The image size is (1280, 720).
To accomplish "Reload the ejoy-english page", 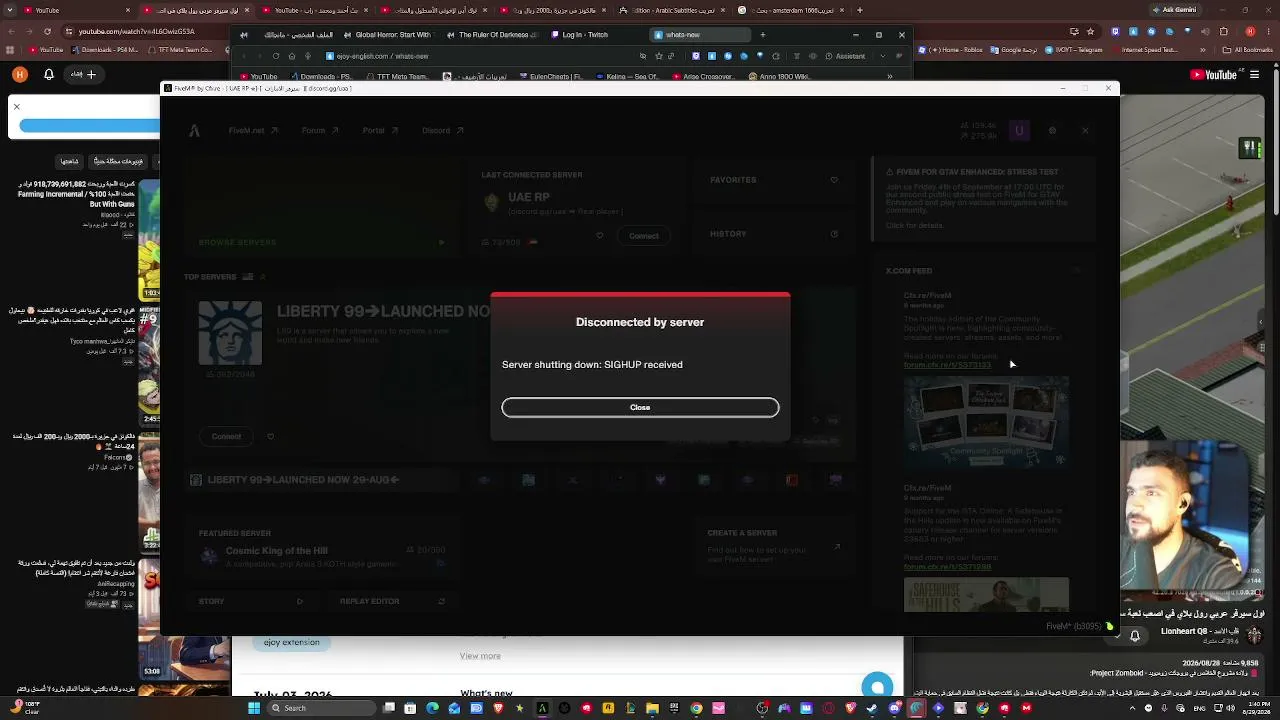I will point(276,56).
